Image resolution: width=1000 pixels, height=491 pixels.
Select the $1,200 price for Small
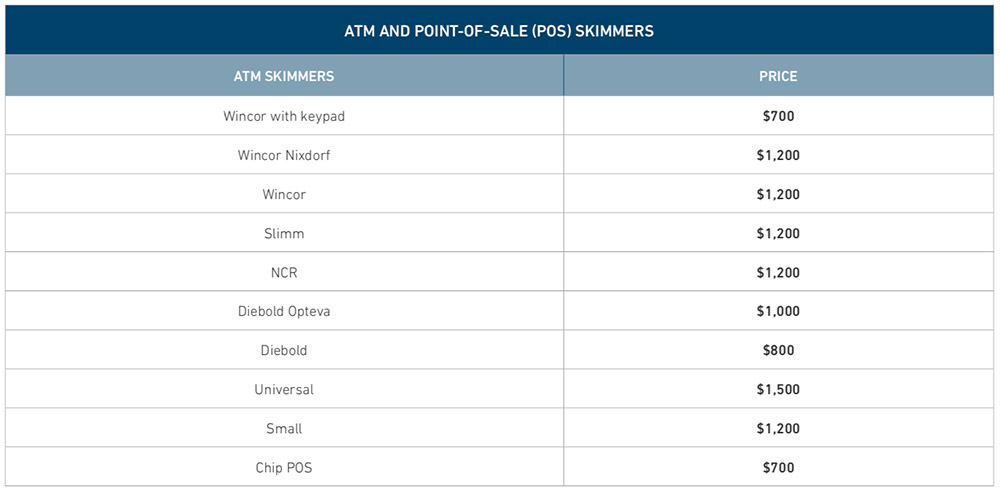778,429
